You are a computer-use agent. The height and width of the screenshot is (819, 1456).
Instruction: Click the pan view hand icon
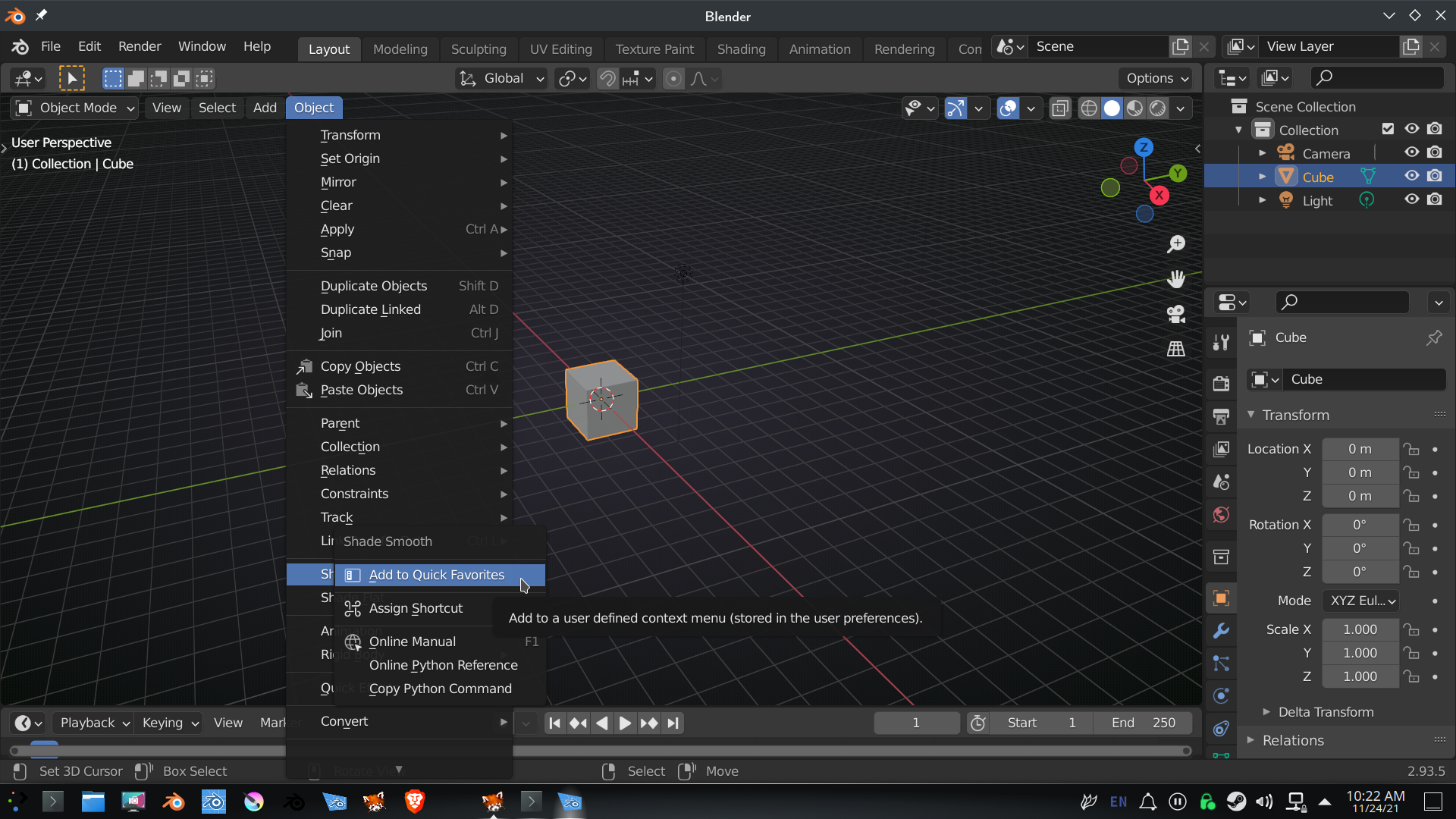click(1176, 279)
